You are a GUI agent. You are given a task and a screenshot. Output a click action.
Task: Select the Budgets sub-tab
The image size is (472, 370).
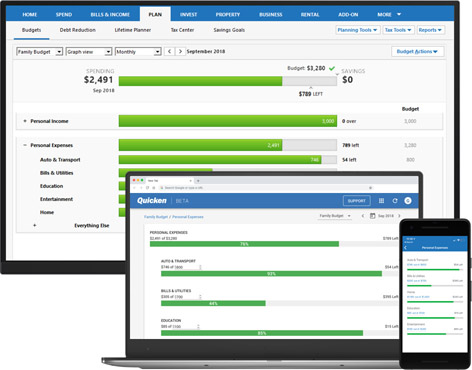pyautogui.click(x=31, y=30)
